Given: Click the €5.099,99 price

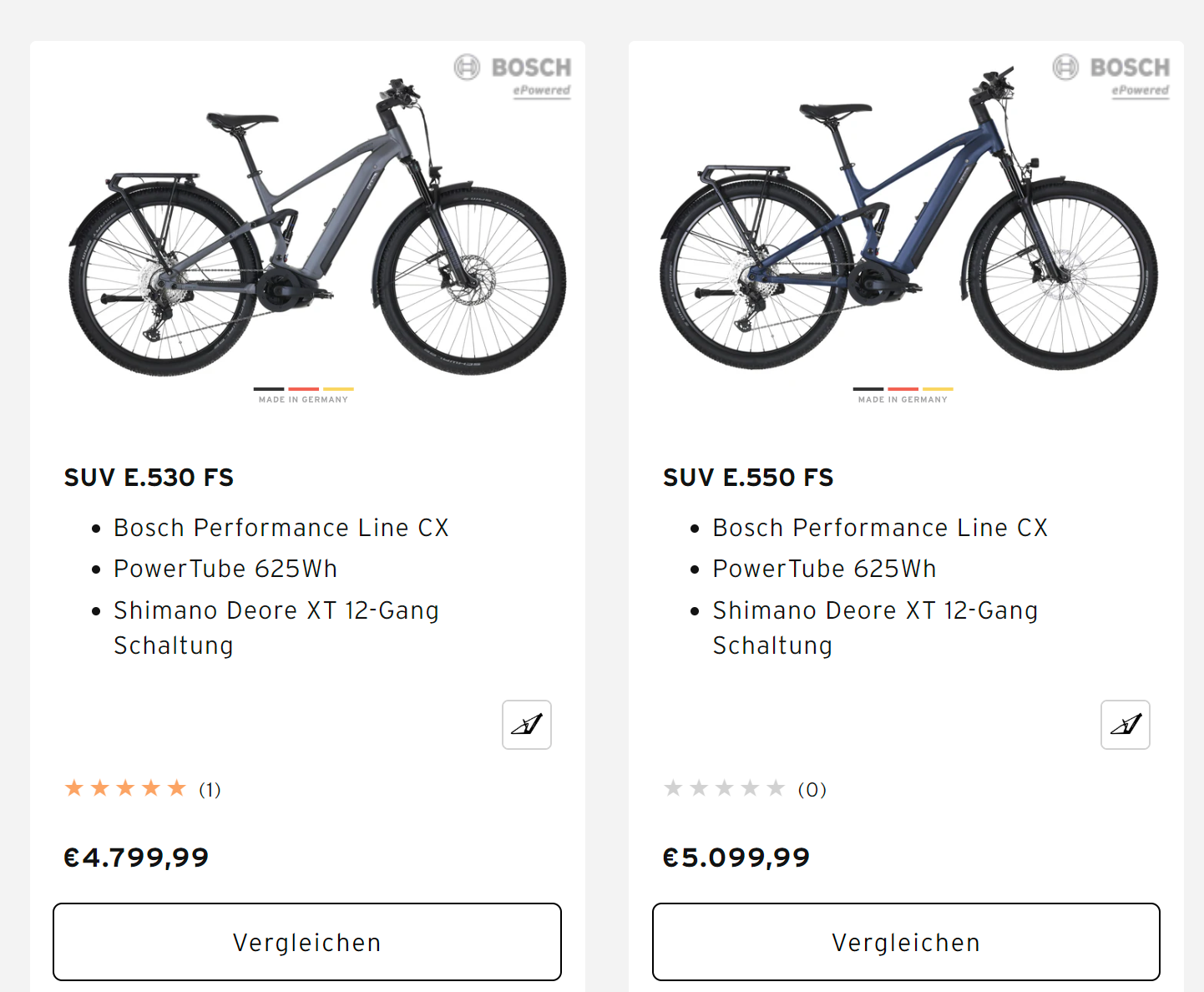Looking at the screenshot, I should point(736,858).
